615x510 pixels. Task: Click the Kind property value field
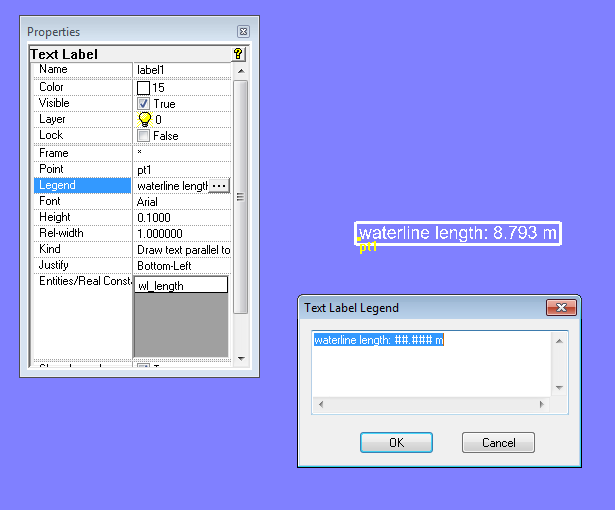pos(182,250)
